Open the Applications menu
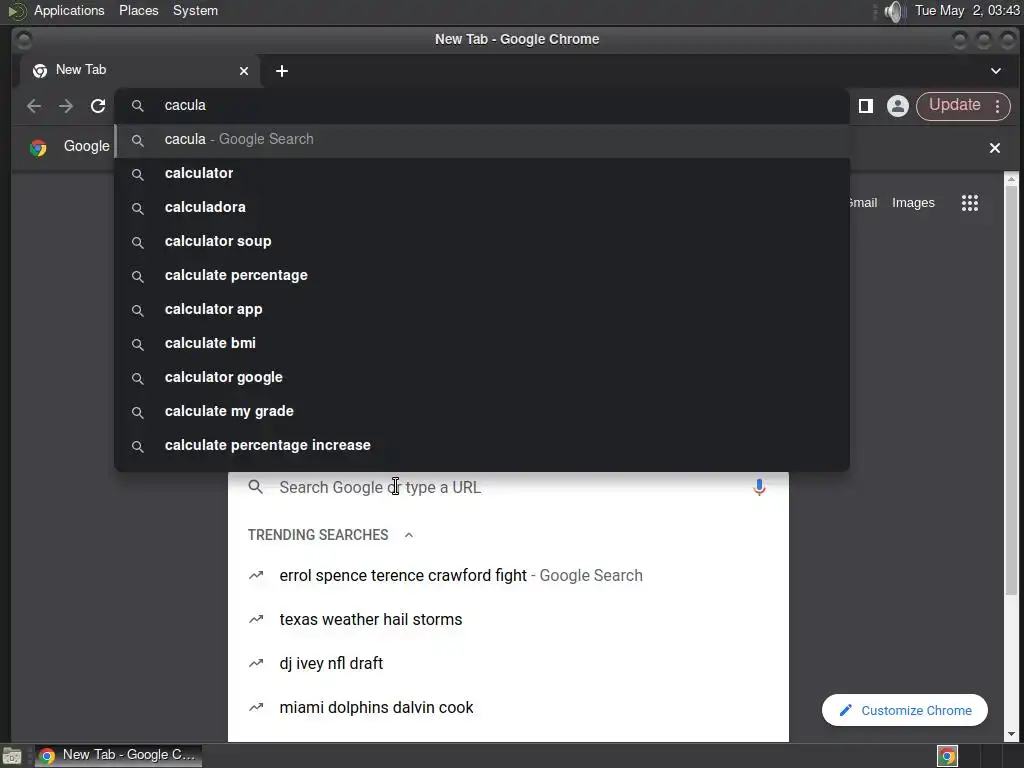Screen dimensions: 1024x768 click(69, 10)
